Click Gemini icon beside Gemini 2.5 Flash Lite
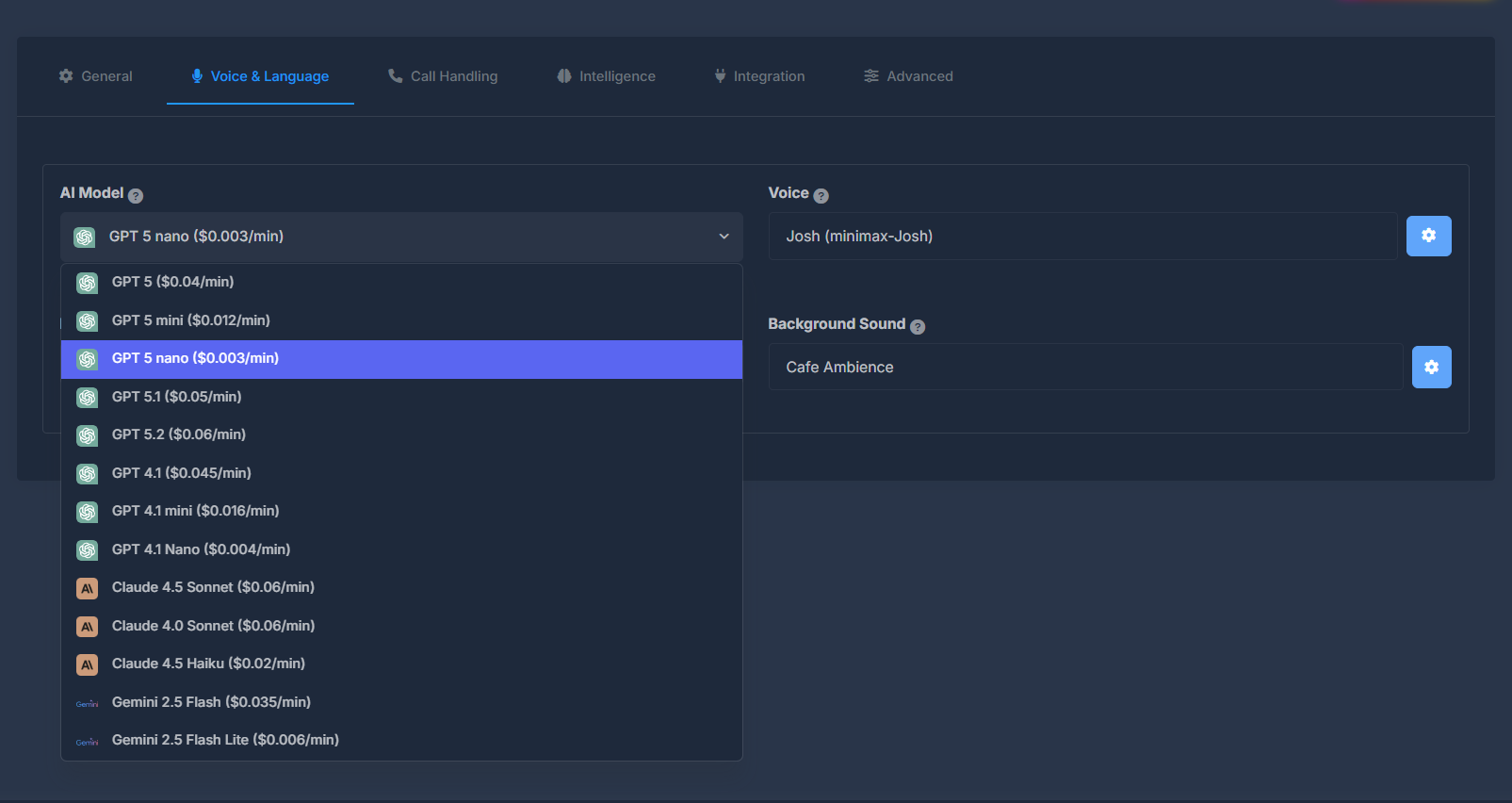Image resolution: width=1512 pixels, height=803 pixels. pos(88,742)
